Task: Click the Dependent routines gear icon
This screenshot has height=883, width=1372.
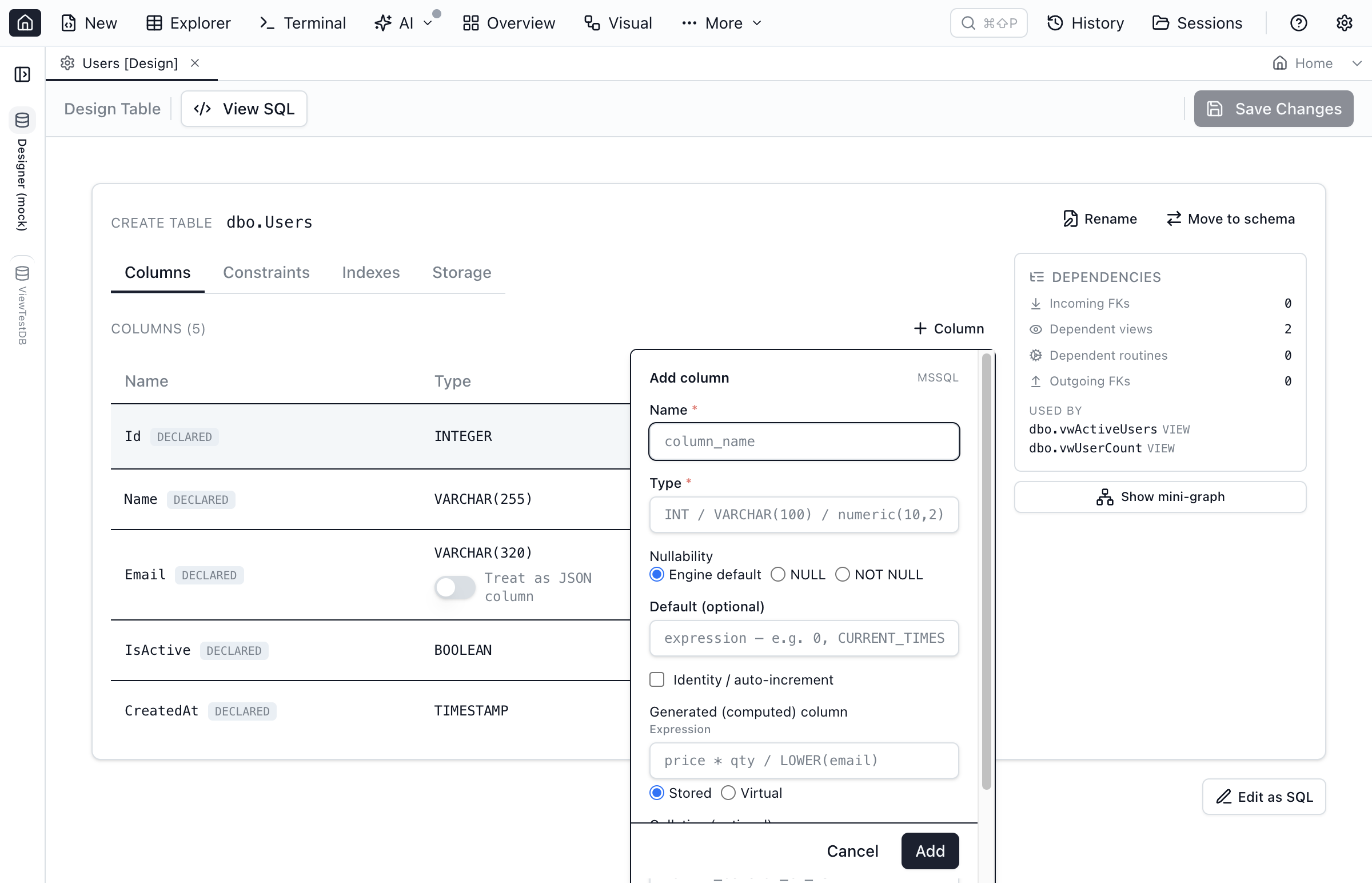Action: coord(1036,356)
